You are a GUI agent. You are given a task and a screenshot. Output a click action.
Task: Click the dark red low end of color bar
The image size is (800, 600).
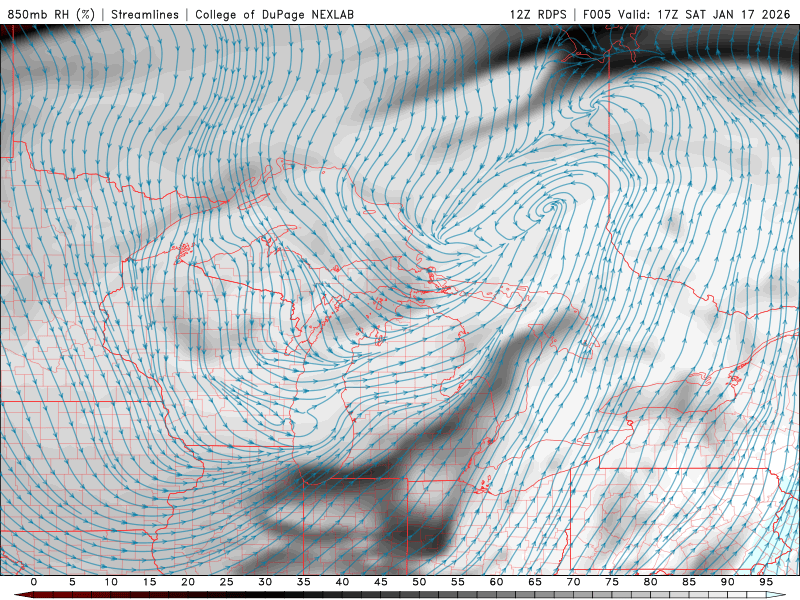[23, 595]
